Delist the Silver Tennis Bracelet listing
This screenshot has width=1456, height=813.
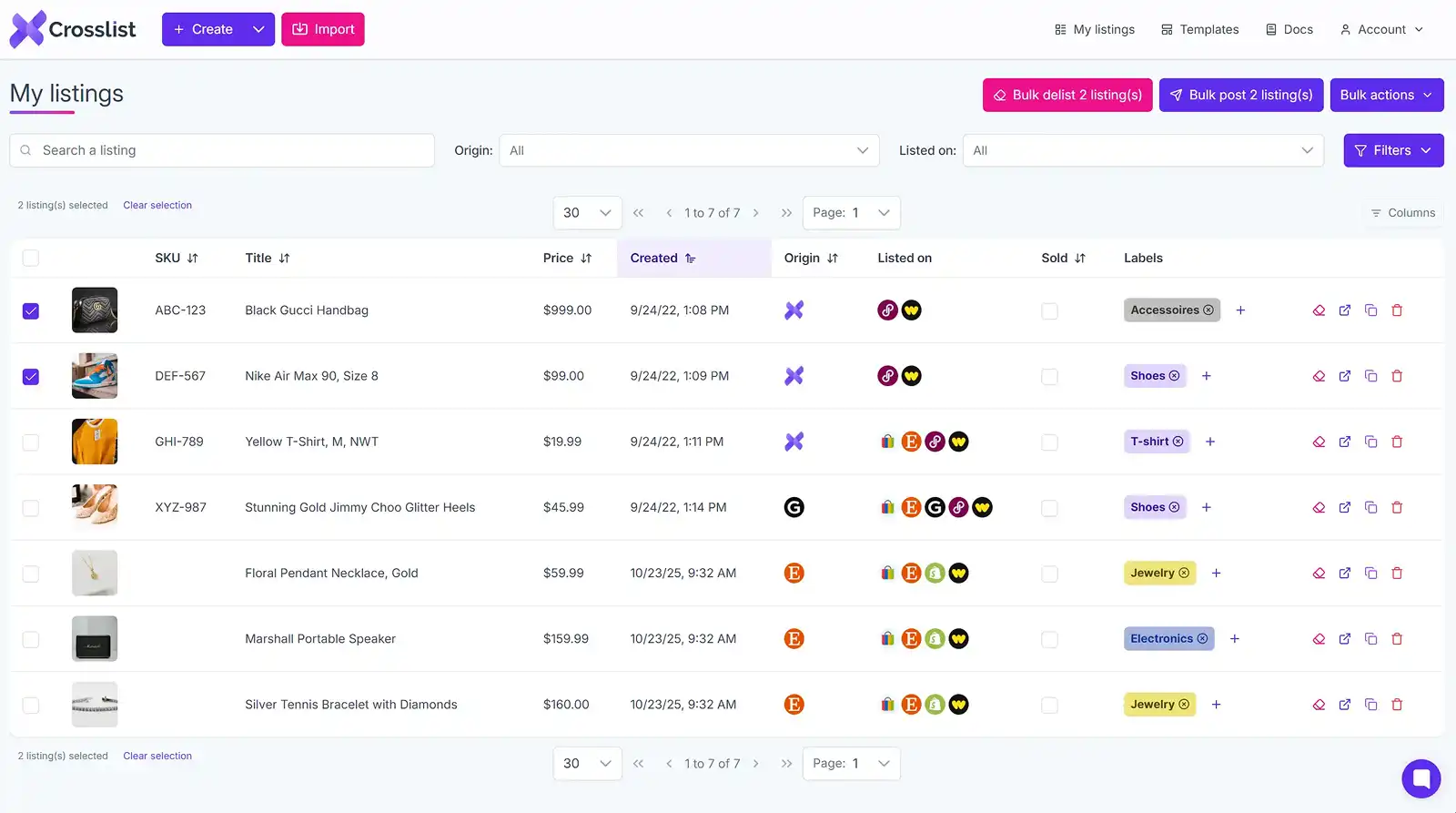(1319, 705)
